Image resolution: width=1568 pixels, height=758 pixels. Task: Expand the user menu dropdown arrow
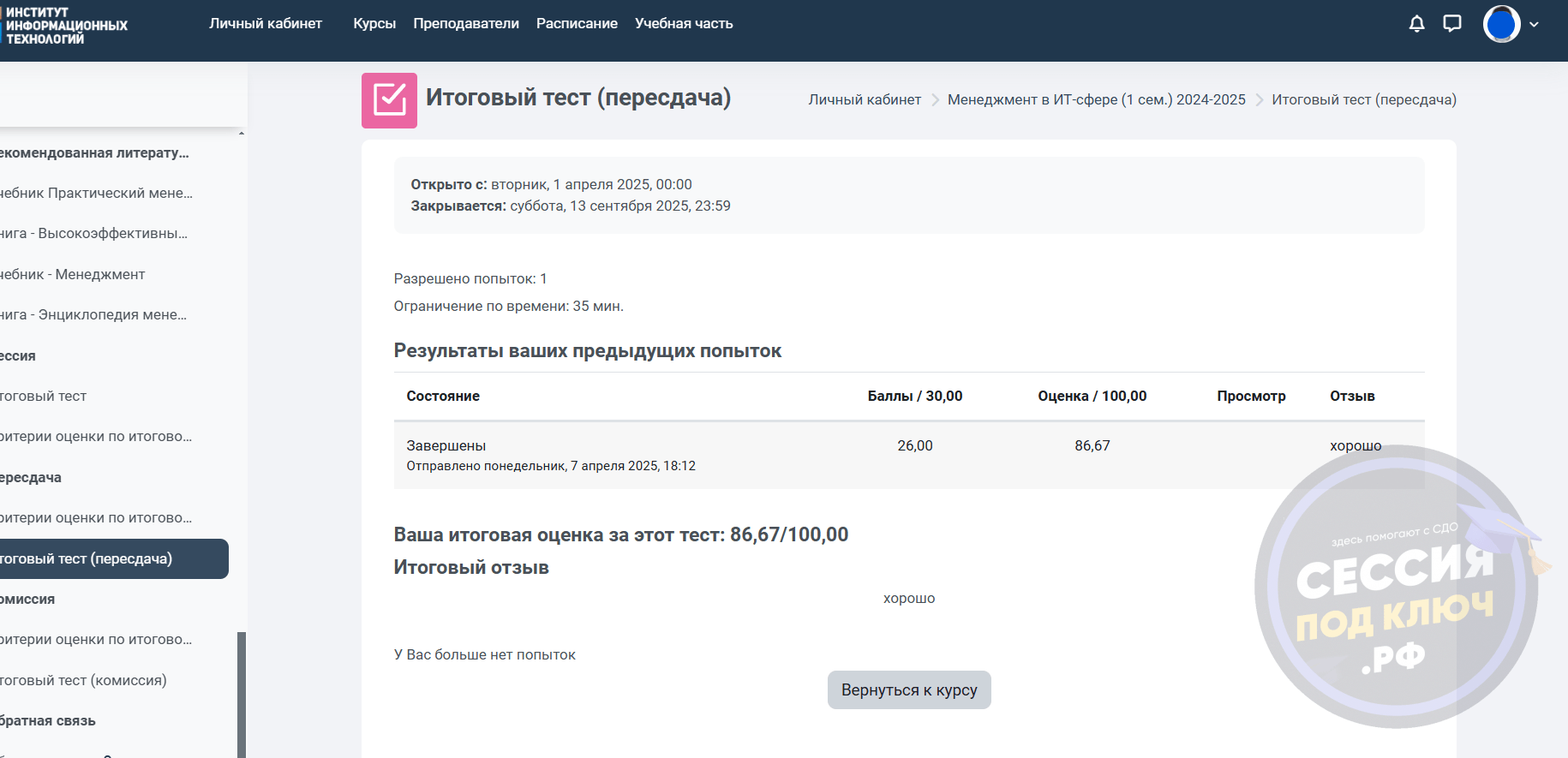(x=1534, y=25)
